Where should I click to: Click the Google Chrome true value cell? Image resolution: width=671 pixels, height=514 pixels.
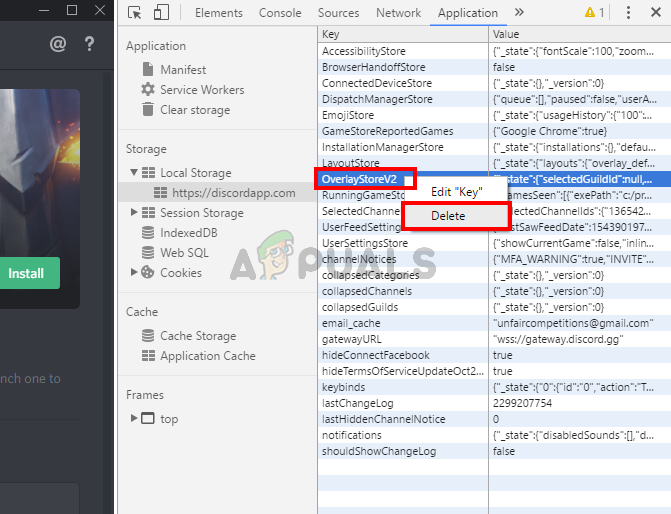579,131
